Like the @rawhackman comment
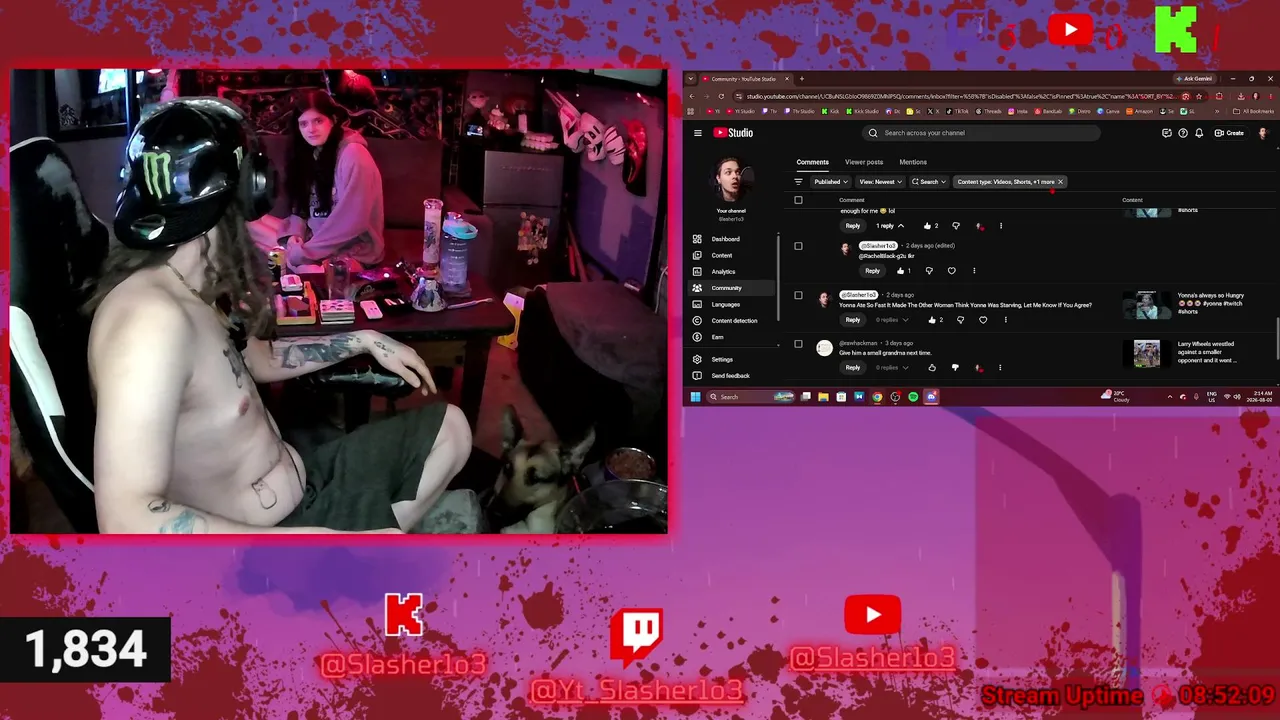 [x=932, y=368]
